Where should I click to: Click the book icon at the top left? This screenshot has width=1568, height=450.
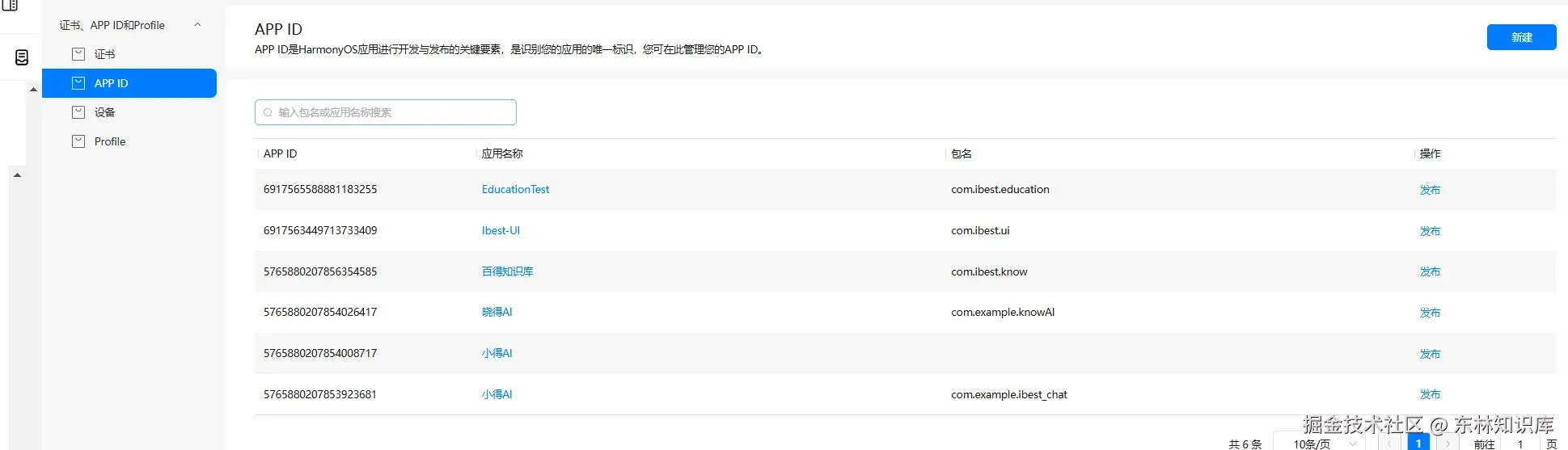(11, 5)
